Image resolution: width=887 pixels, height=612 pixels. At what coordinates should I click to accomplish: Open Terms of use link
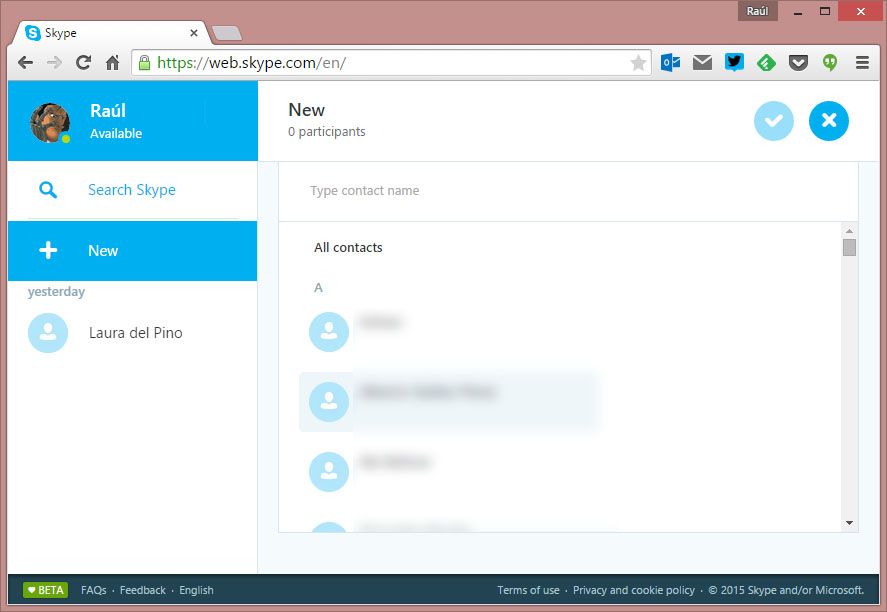point(528,590)
